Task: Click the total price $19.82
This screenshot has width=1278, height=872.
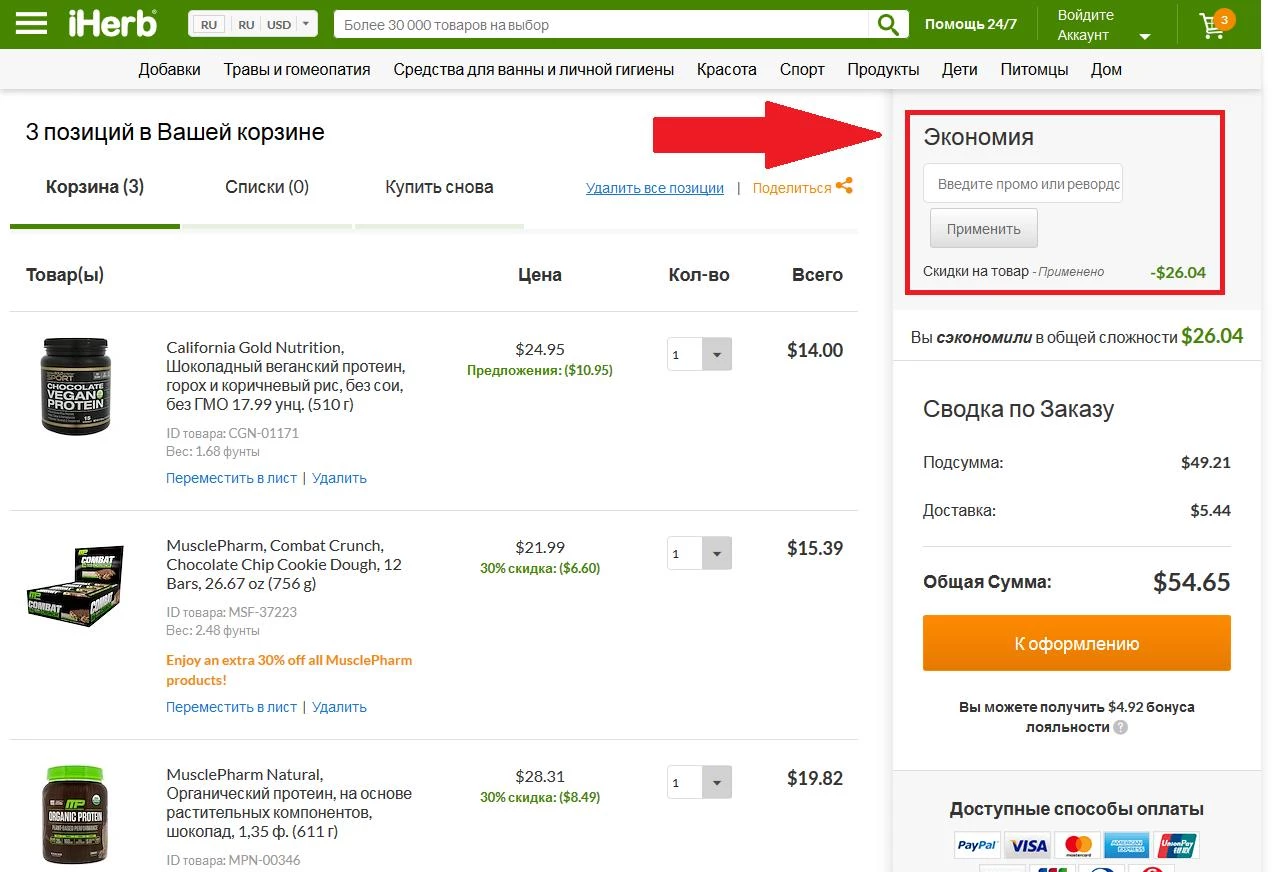Action: pyautogui.click(x=815, y=778)
